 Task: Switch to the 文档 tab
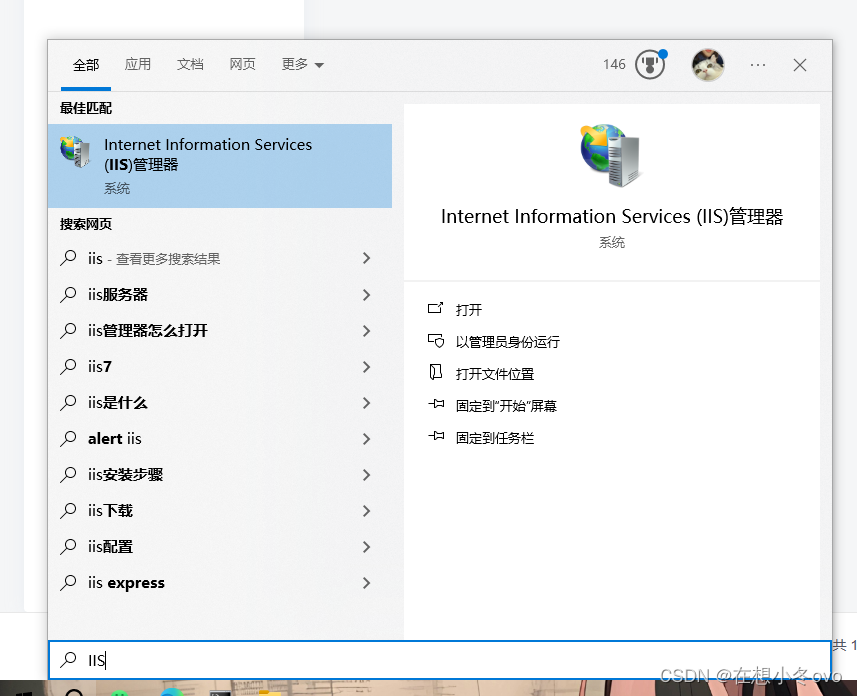coord(190,65)
